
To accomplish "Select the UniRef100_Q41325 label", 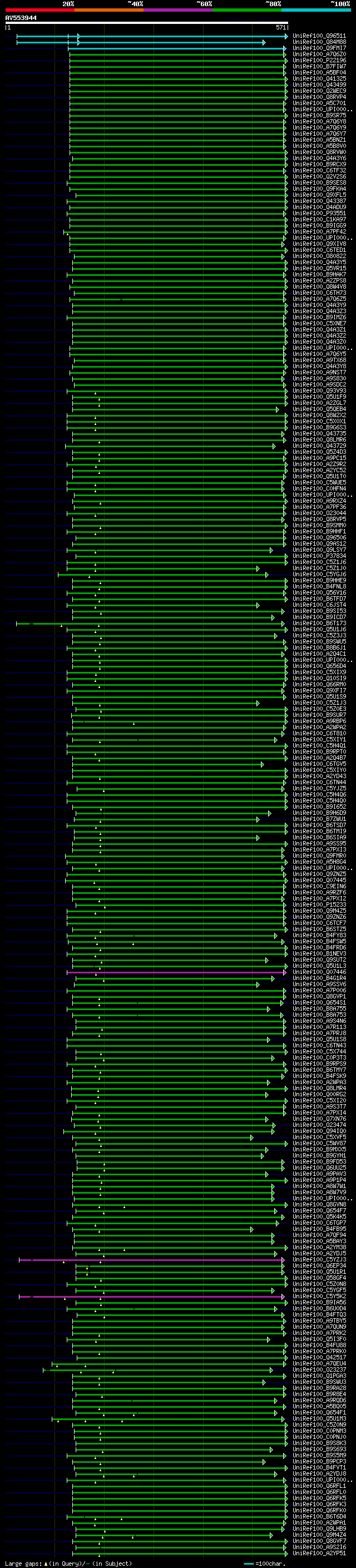I will 319,78.
